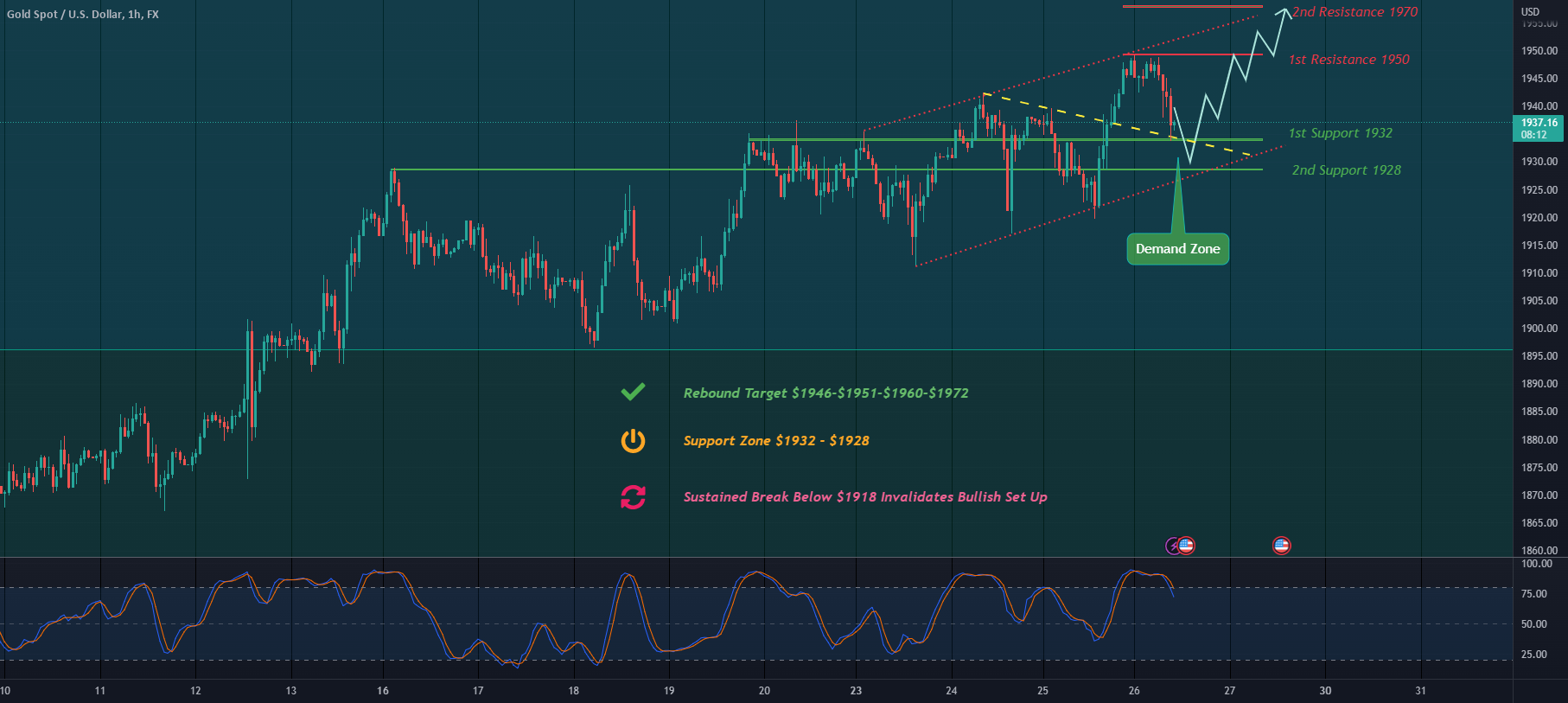Click the 1915.00 price axis label
The image size is (1568, 703).
coord(1539,246)
